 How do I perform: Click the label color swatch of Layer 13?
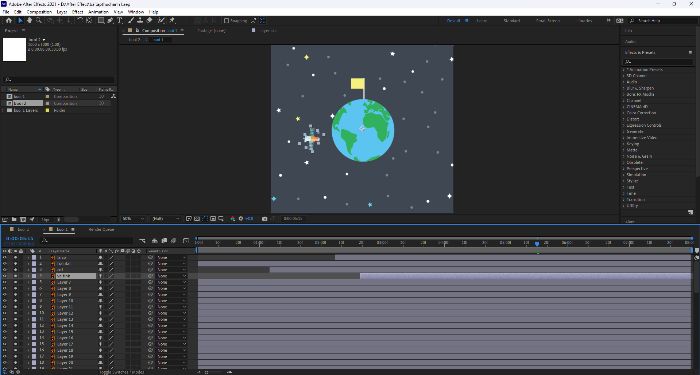point(34,319)
